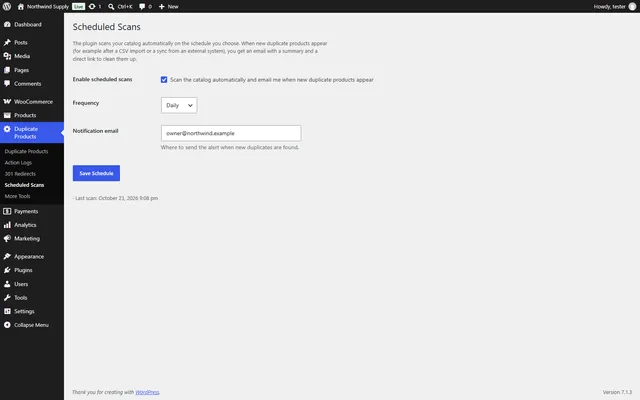Image resolution: width=640 pixels, height=400 pixels.
Task: Click the Duplicate Products gear icon
Action: click(x=7, y=129)
